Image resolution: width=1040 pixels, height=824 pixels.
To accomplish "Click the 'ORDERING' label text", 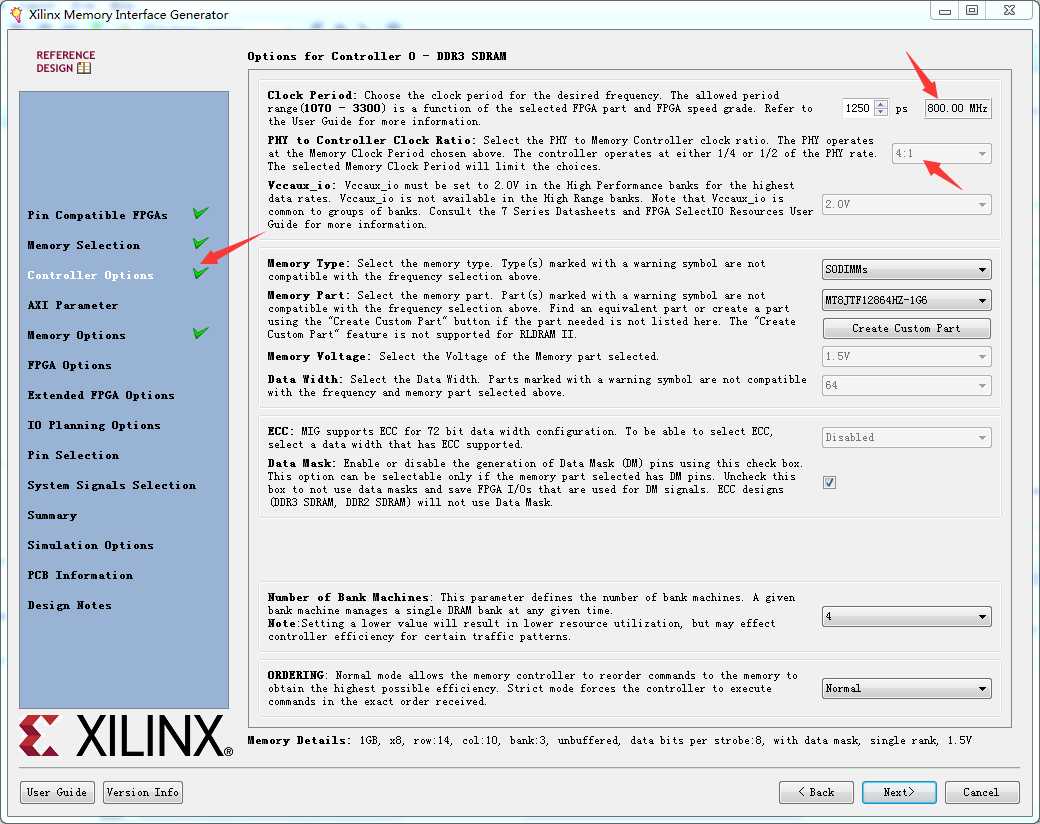I will (296, 675).
